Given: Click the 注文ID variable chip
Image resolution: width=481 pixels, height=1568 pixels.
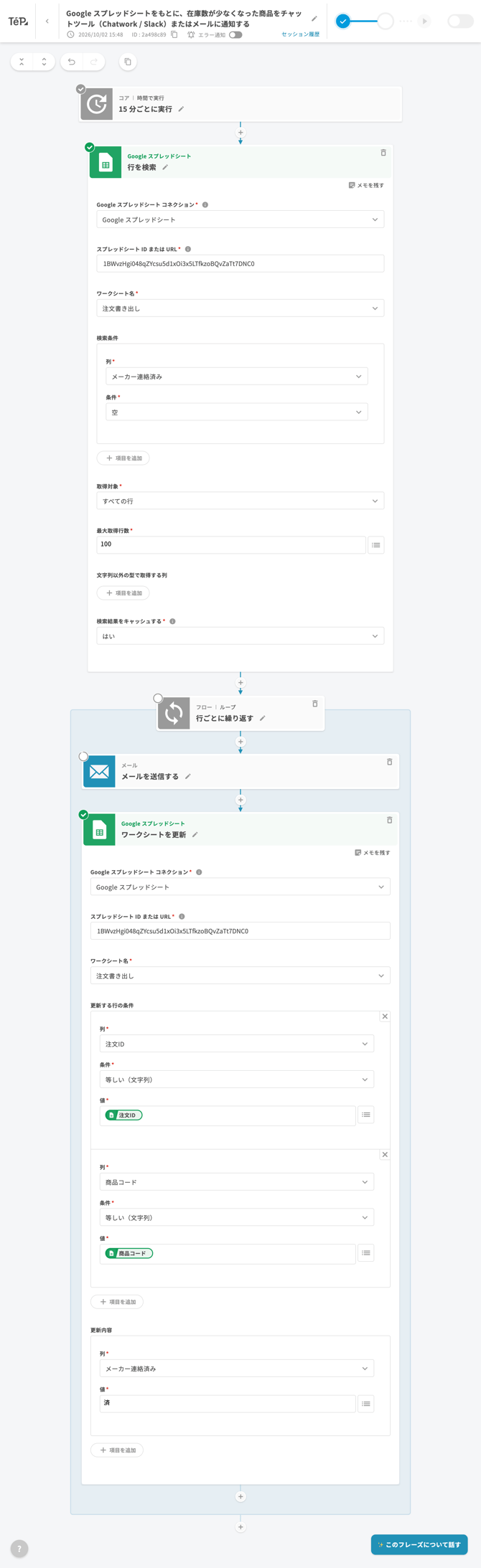Looking at the screenshot, I should coord(123,1115).
